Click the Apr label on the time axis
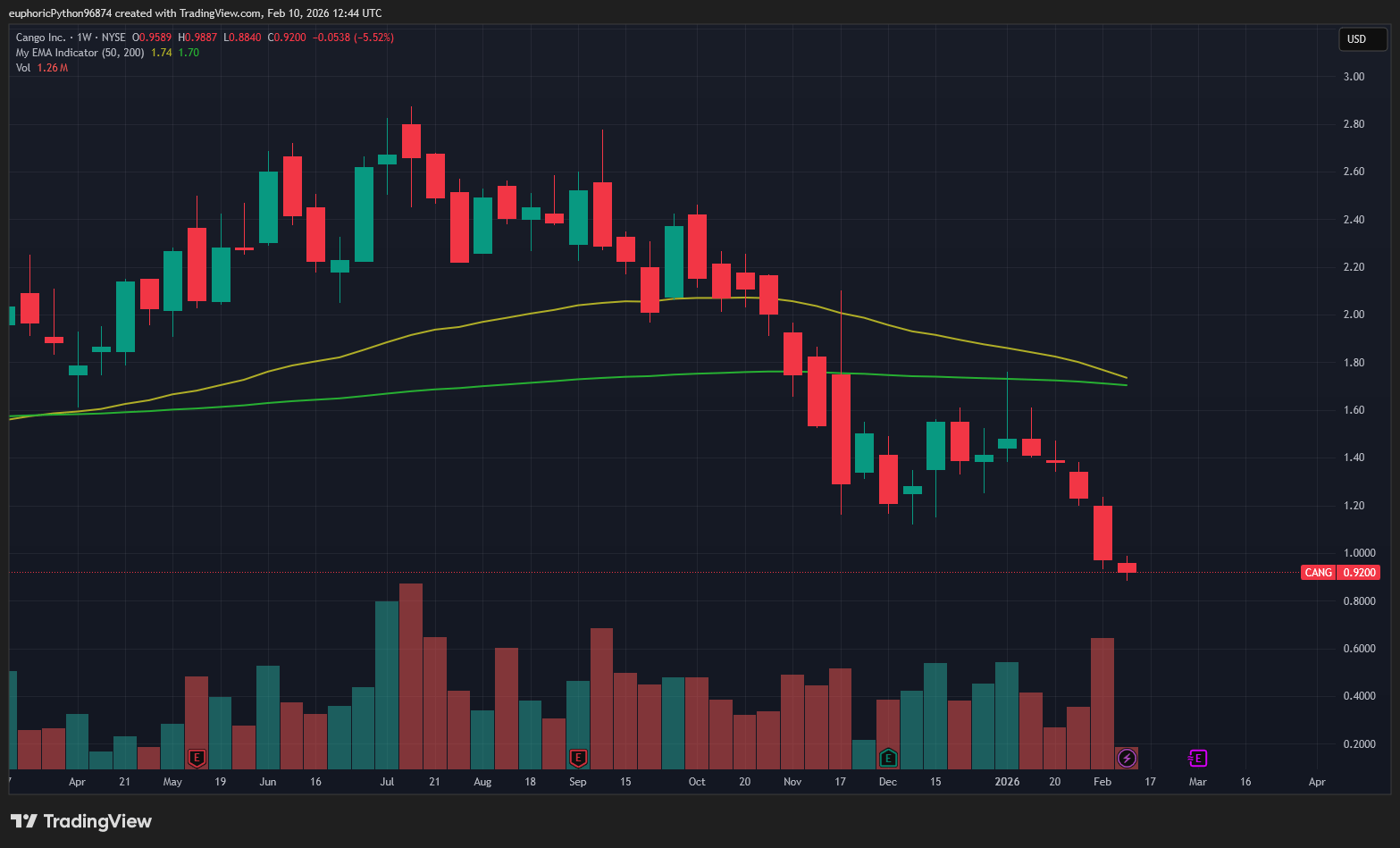This screenshot has height=848, width=1400. [77, 781]
